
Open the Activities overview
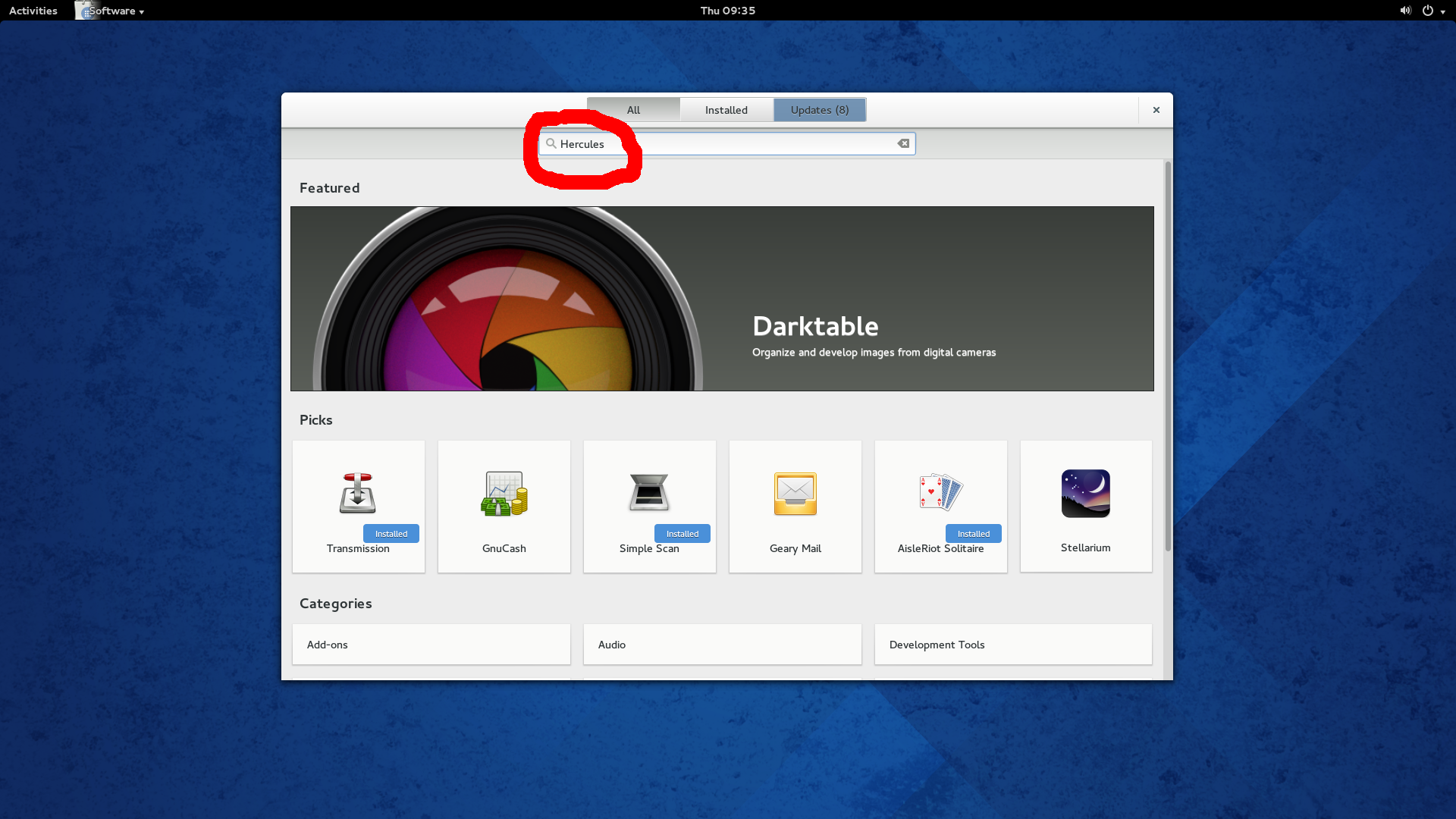point(33,11)
